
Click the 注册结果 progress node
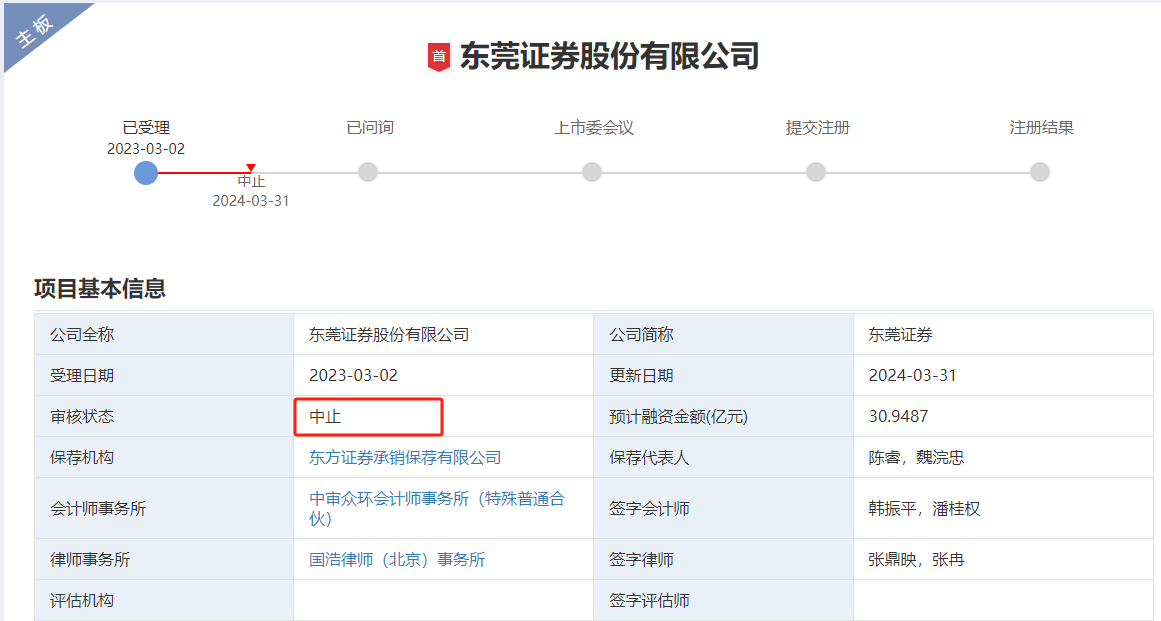pyautogui.click(x=1040, y=172)
